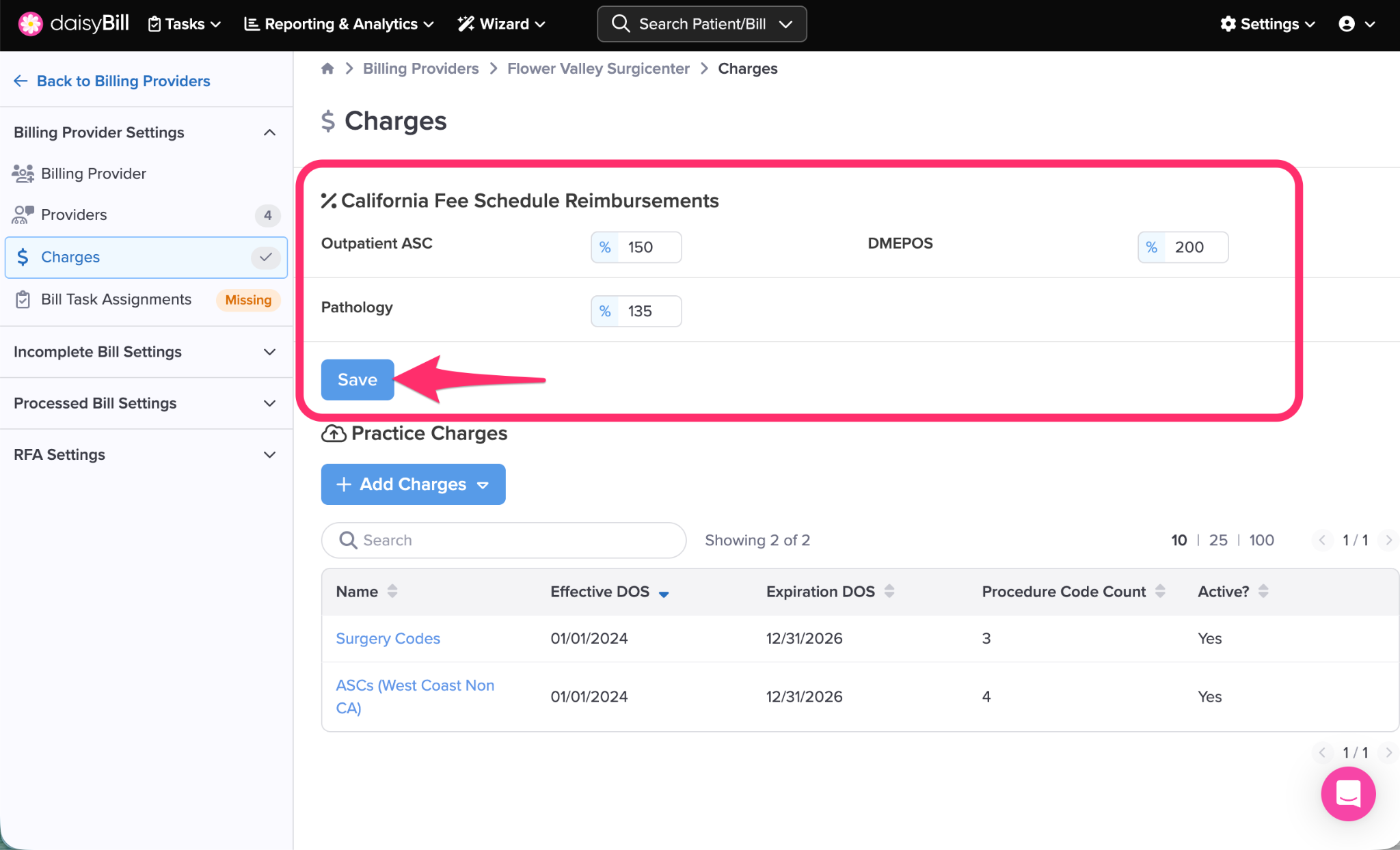Open the Surgery Codes charge link
Image resolution: width=1400 pixels, height=850 pixels.
tap(388, 638)
